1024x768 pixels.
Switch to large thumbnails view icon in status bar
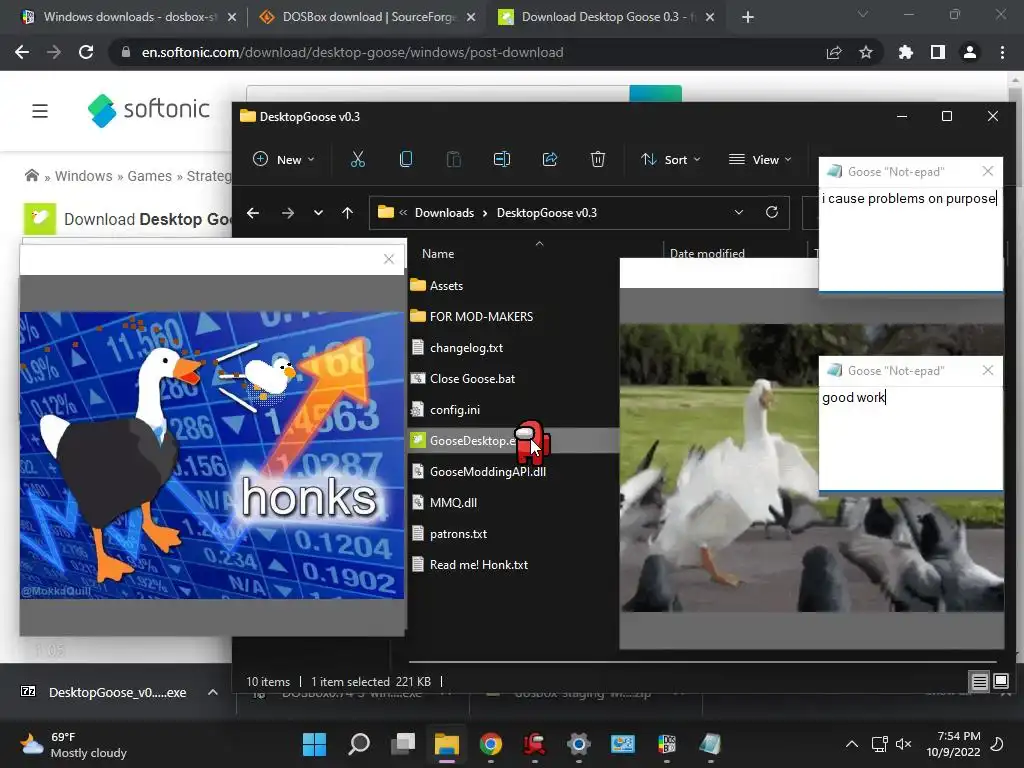1000,682
